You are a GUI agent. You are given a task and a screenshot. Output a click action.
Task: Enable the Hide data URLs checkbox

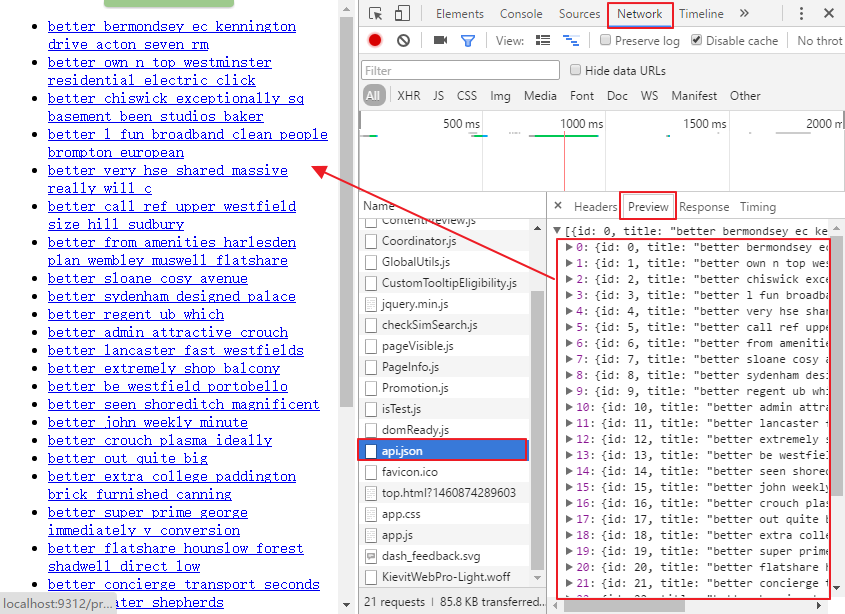click(x=576, y=70)
